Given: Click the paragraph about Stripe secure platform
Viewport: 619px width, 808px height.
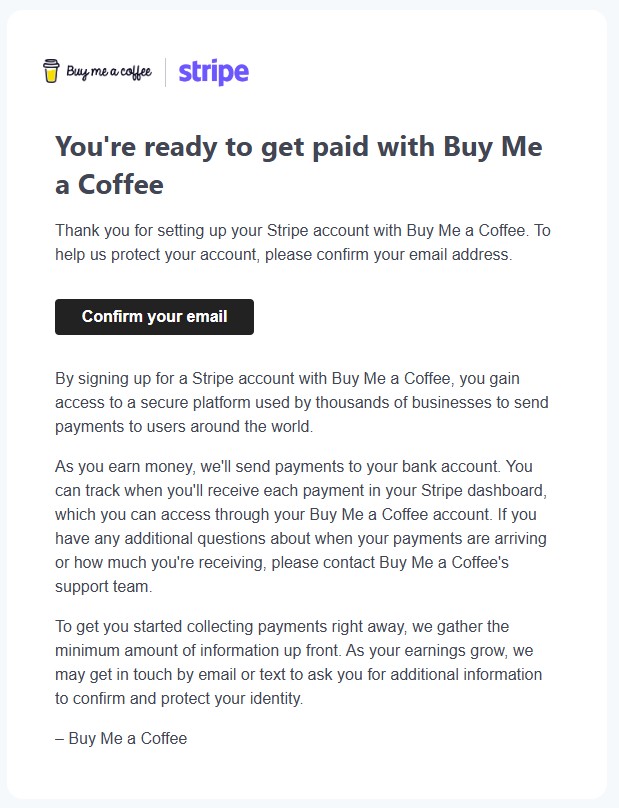Looking at the screenshot, I should [x=300, y=402].
